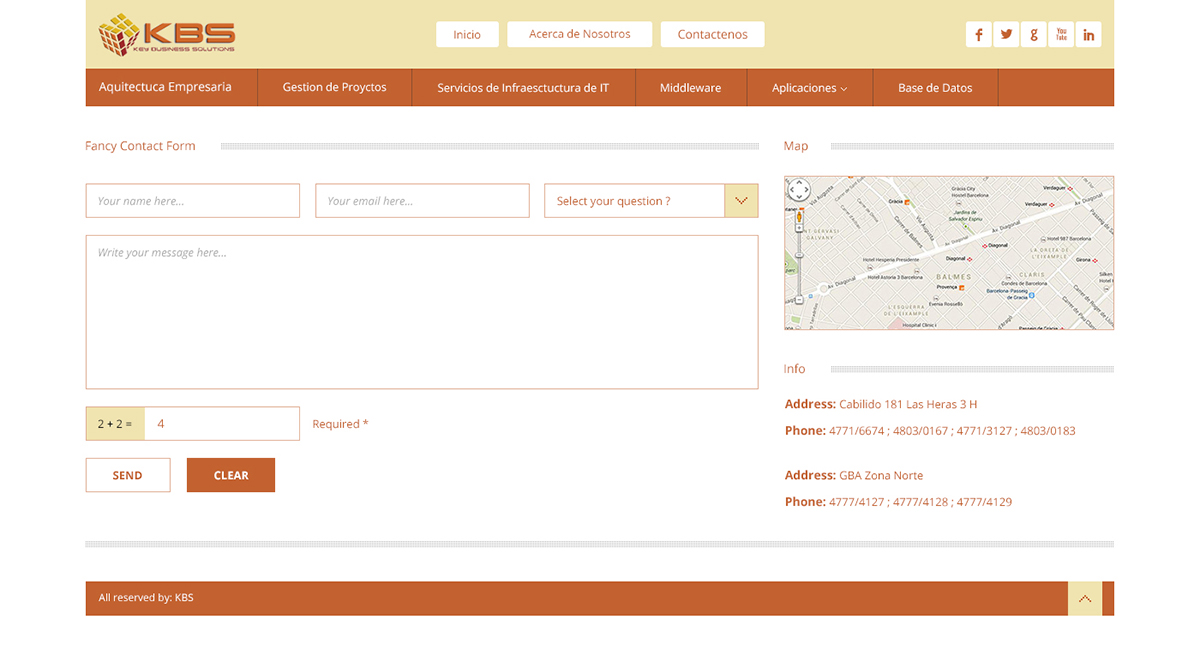
Task: Focus the 'Your name here...' field
Action: [x=193, y=201]
